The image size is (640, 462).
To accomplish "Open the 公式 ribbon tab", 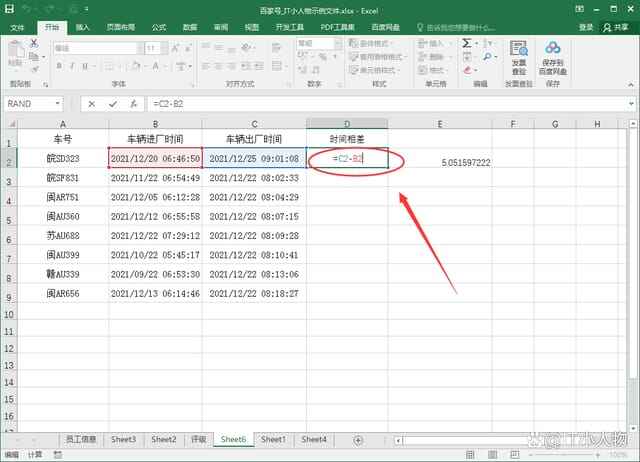I will (158, 27).
